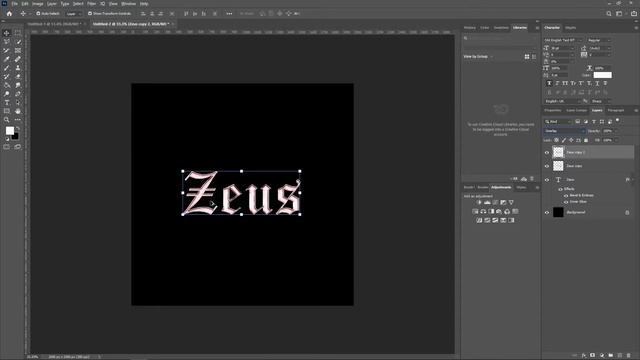Select the Crop tool

(7, 51)
